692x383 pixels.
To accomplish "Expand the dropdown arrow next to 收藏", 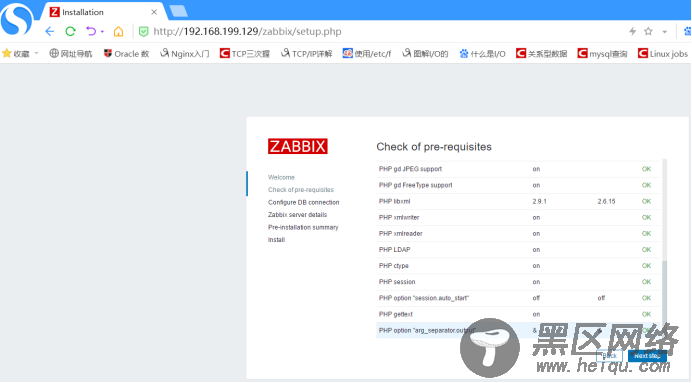I will [x=37, y=53].
